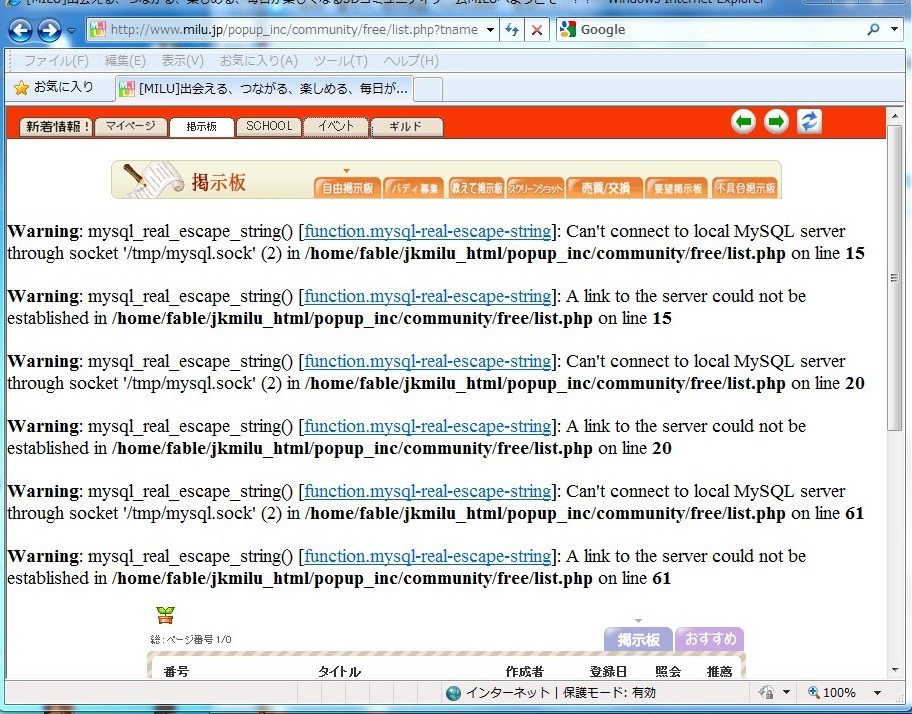
Task: Click the potted plant icon above table
Action: pyautogui.click(x=165, y=614)
